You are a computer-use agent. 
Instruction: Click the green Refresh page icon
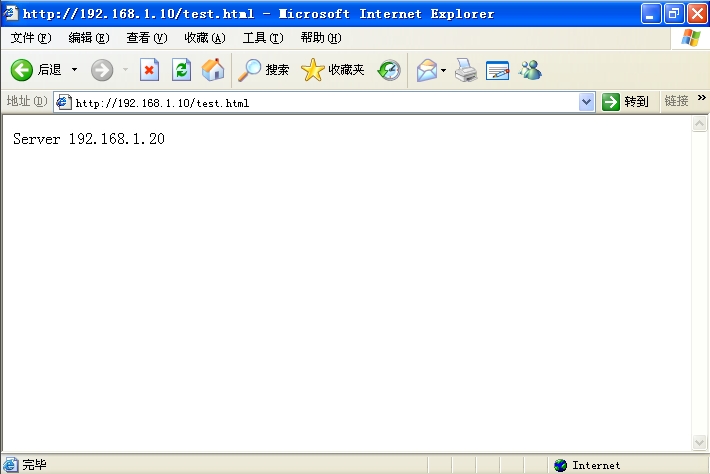tap(181, 70)
